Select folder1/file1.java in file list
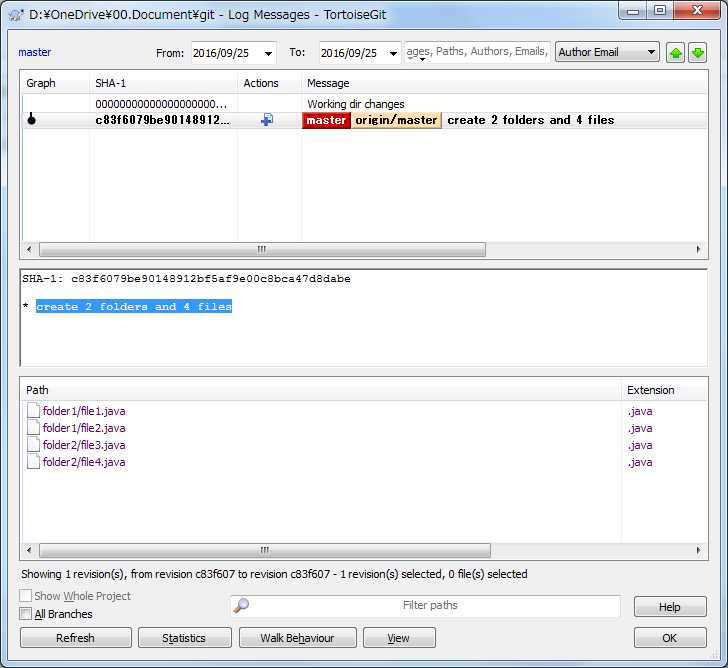 84,411
